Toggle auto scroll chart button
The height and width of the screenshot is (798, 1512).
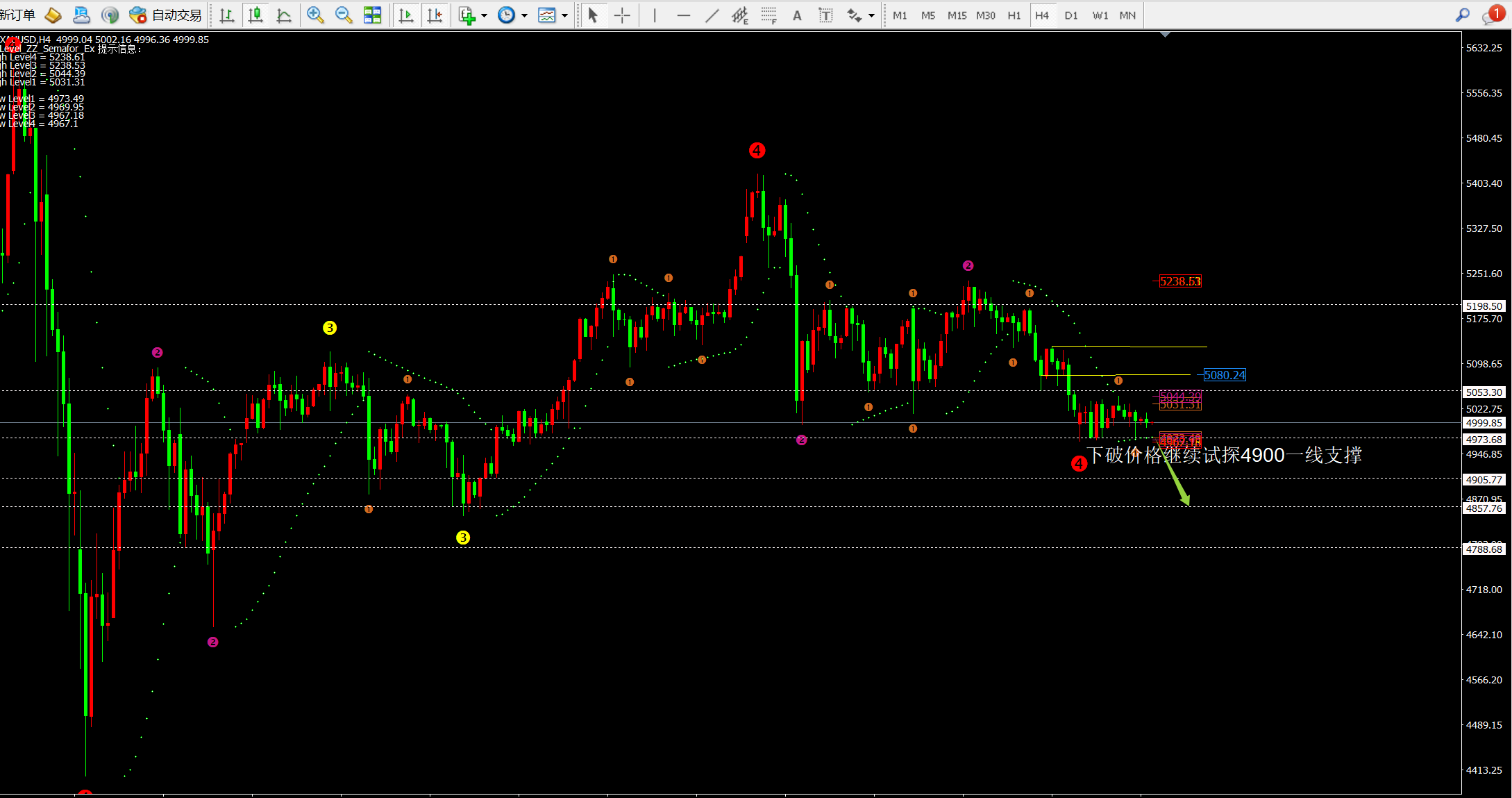click(x=406, y=15)
